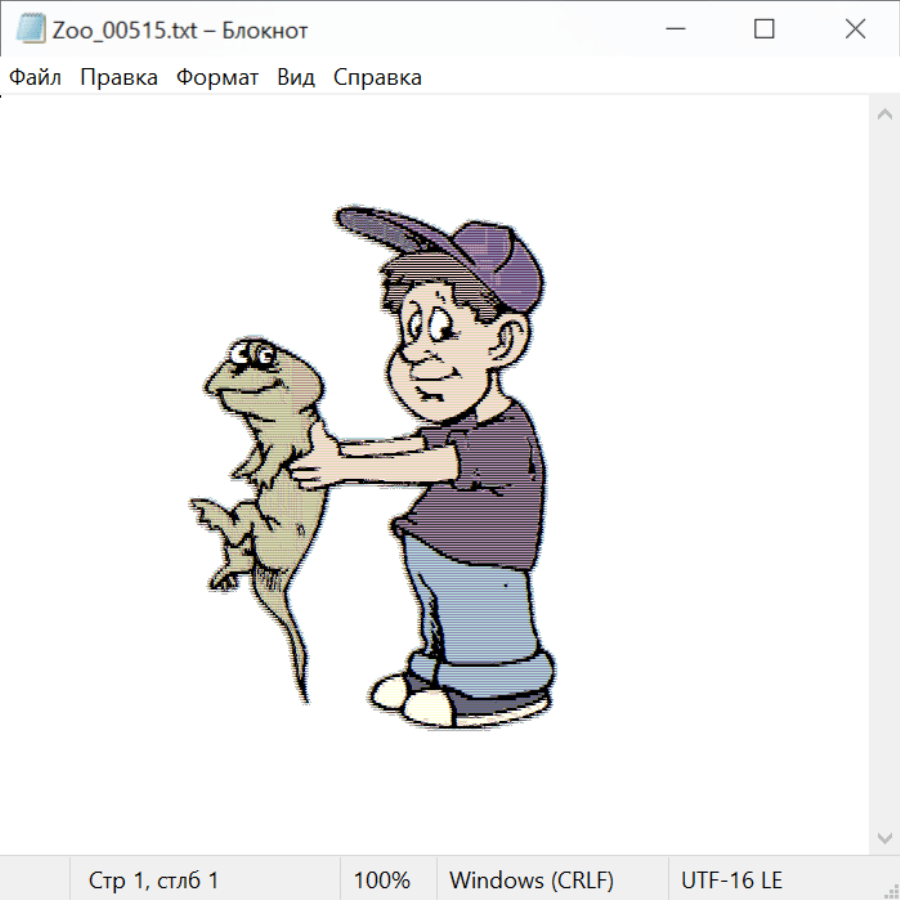Click the Notepad icon in the title bar
The height and width of the screenshot is (900, 900).
coord(30,30)
